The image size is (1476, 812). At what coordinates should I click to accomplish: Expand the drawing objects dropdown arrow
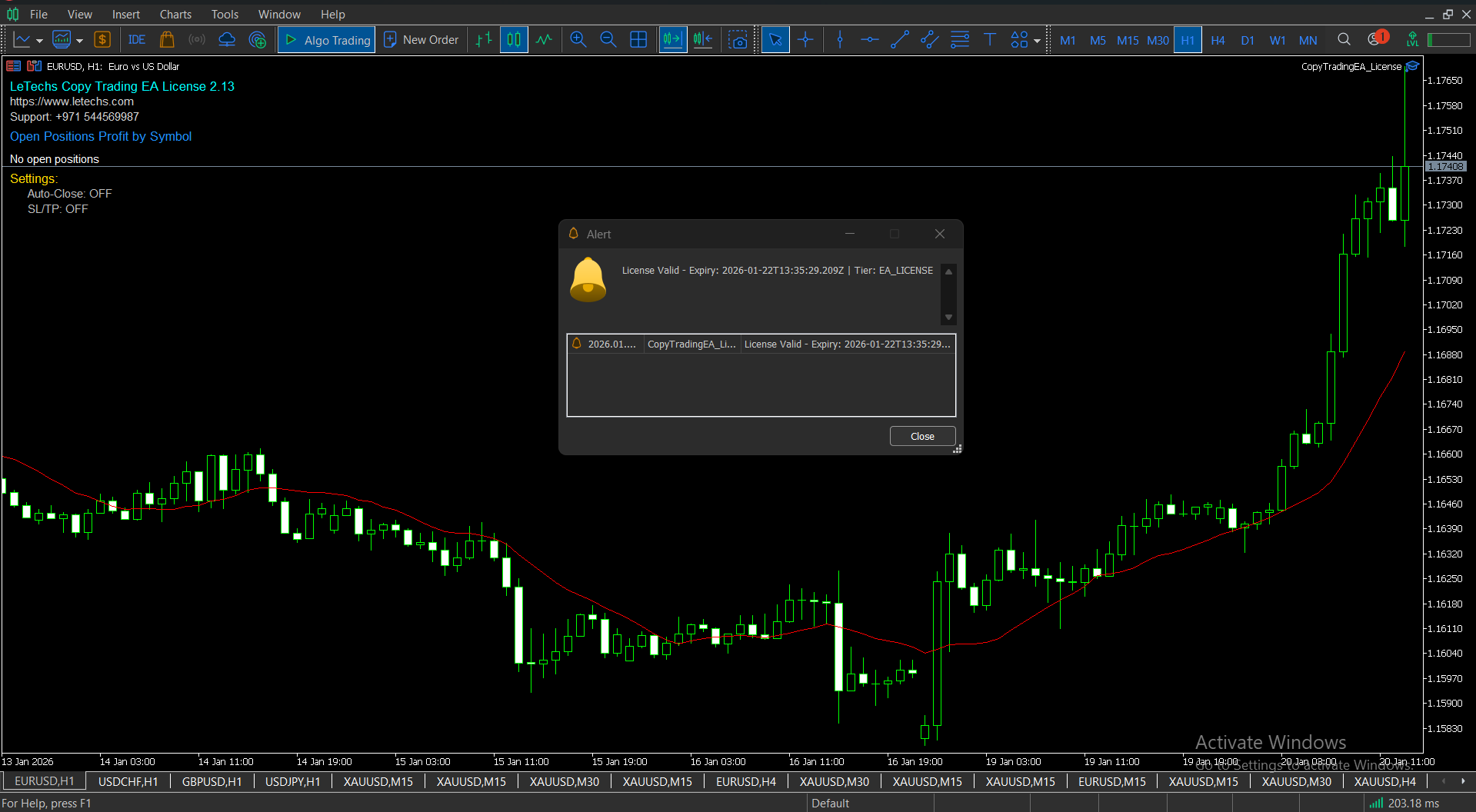point(1037,41)
